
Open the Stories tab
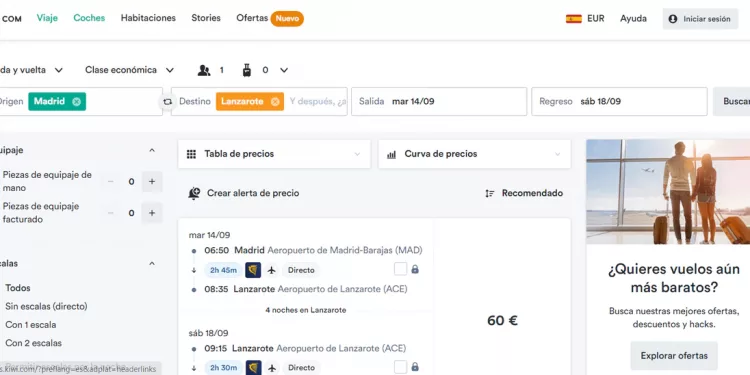point(206,18)
